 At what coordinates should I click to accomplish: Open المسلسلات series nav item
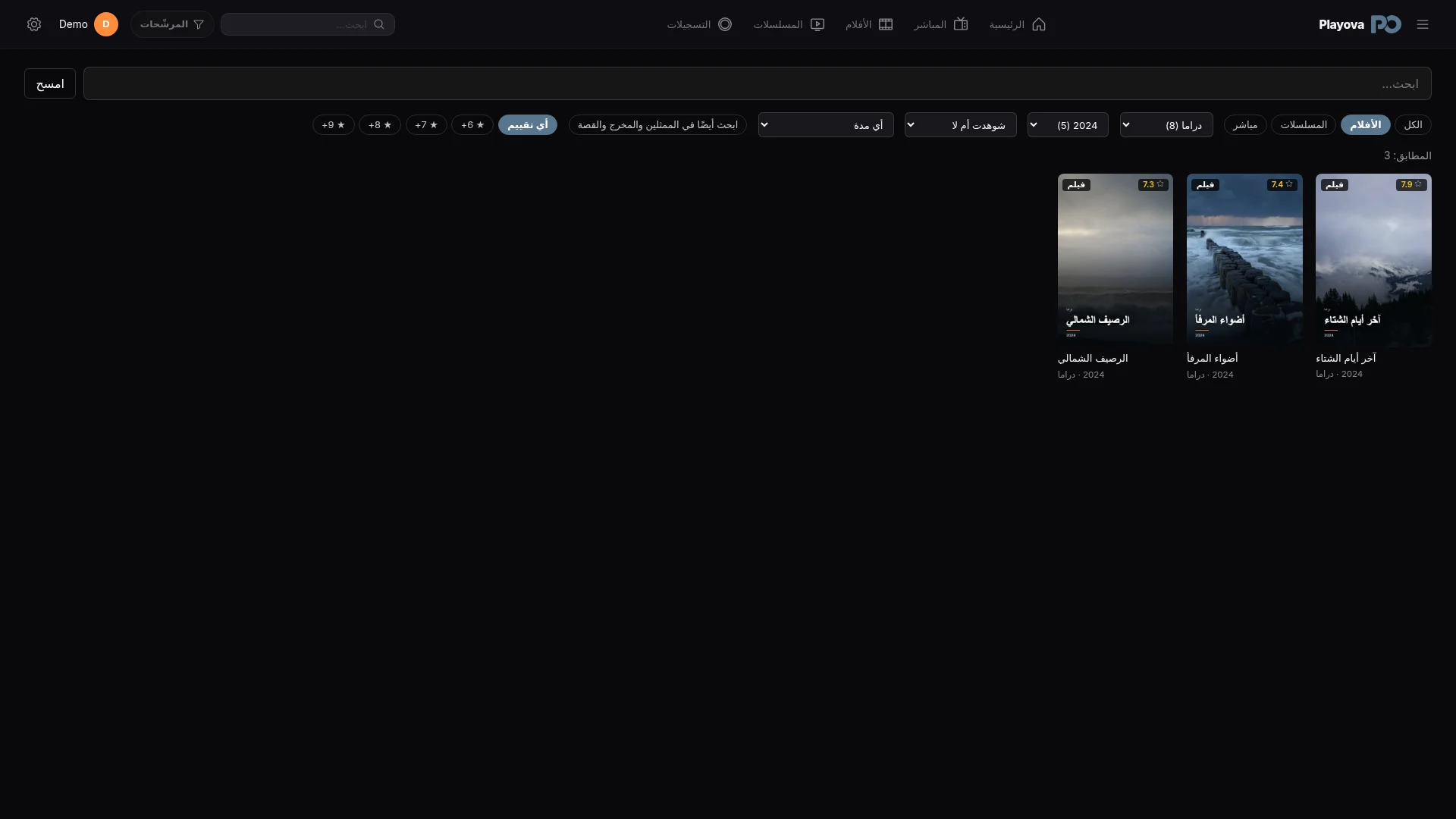click(789, 24)
